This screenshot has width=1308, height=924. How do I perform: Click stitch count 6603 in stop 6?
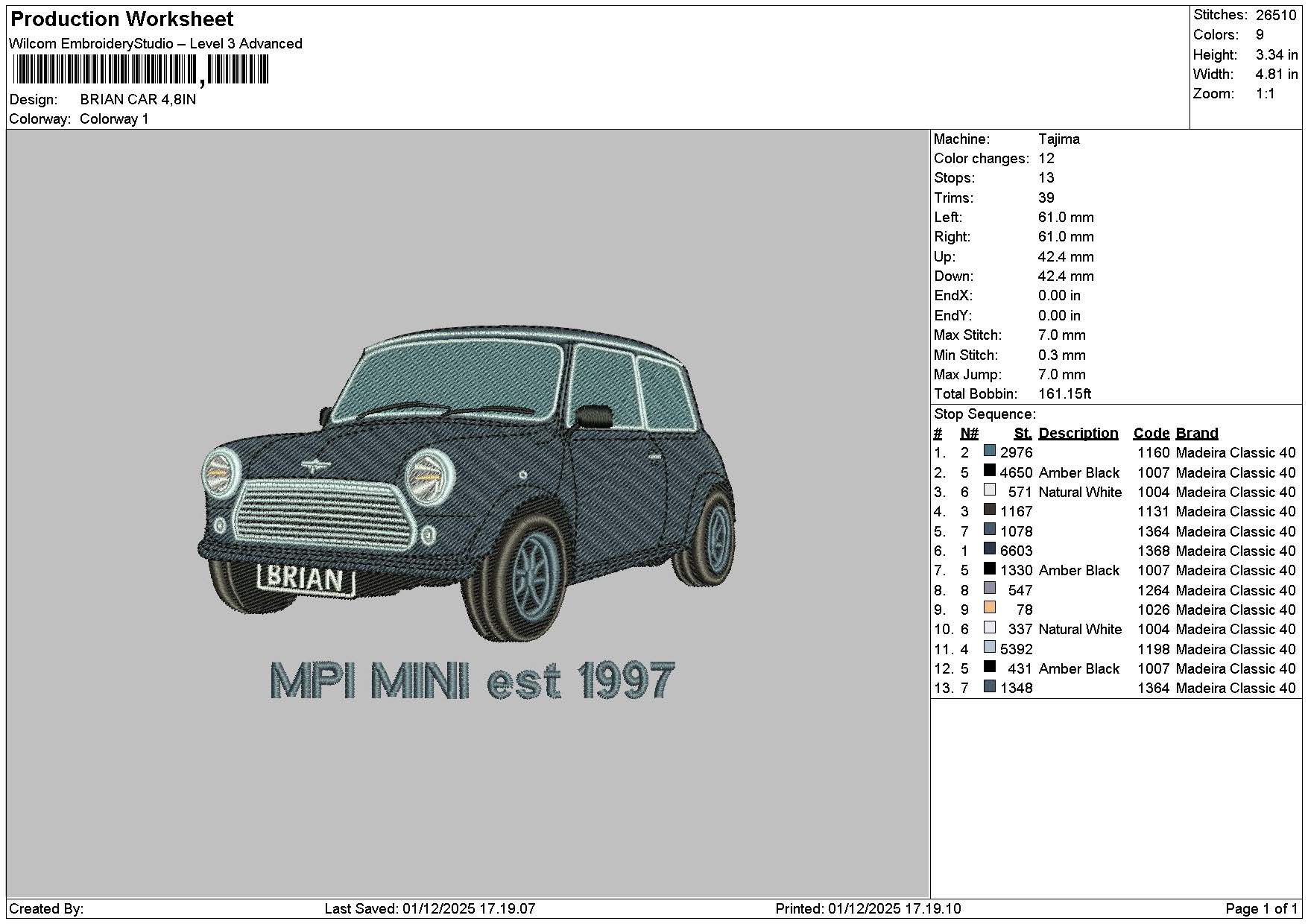pyautogui.click(x=1017, y=551)
